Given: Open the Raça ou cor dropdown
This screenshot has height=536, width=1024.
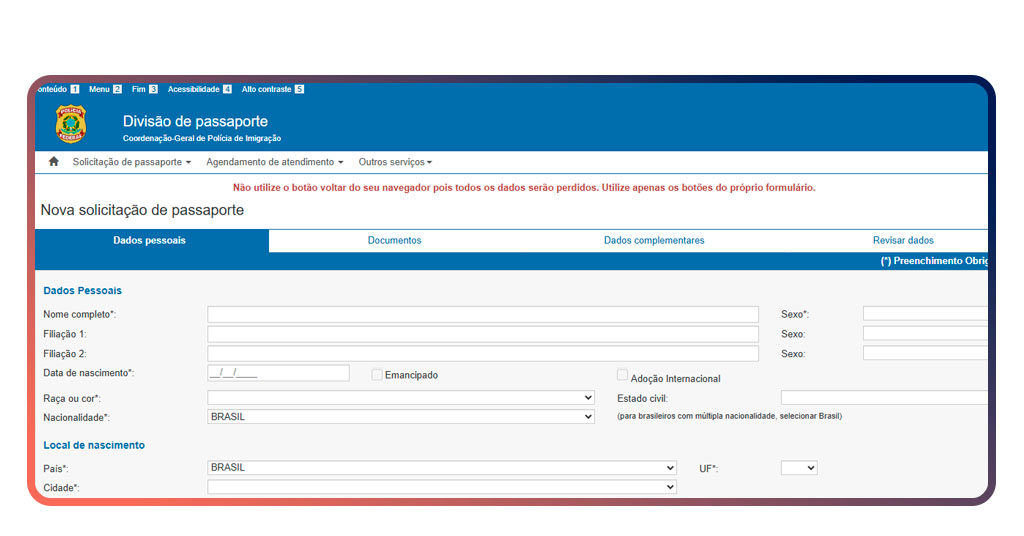Looking at the screenshot, I should (400, 398).
